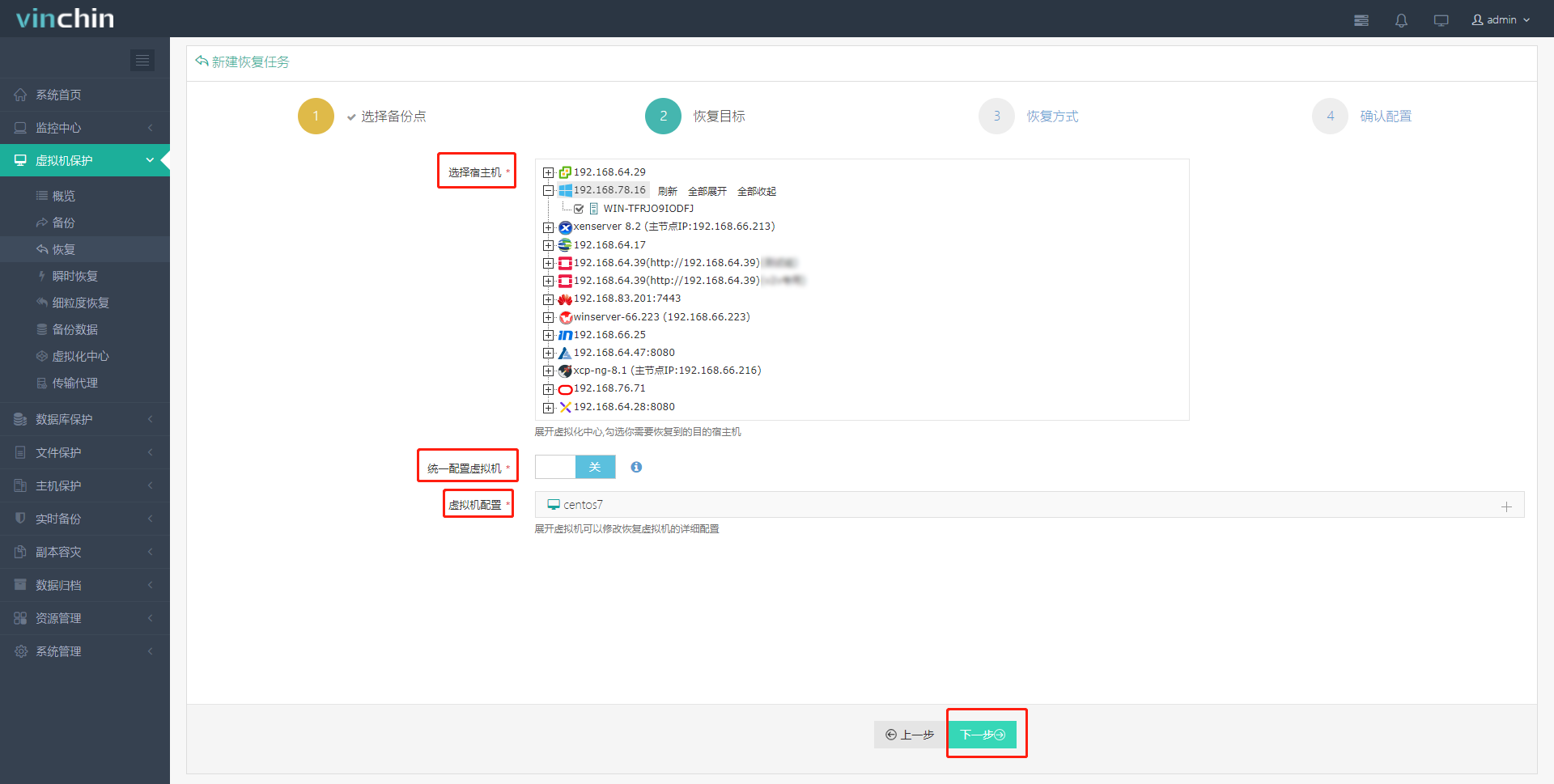Select the xcp-ng-8.1 platform icon
This screenshot has width=1554, height=784.
click(565, 371)
